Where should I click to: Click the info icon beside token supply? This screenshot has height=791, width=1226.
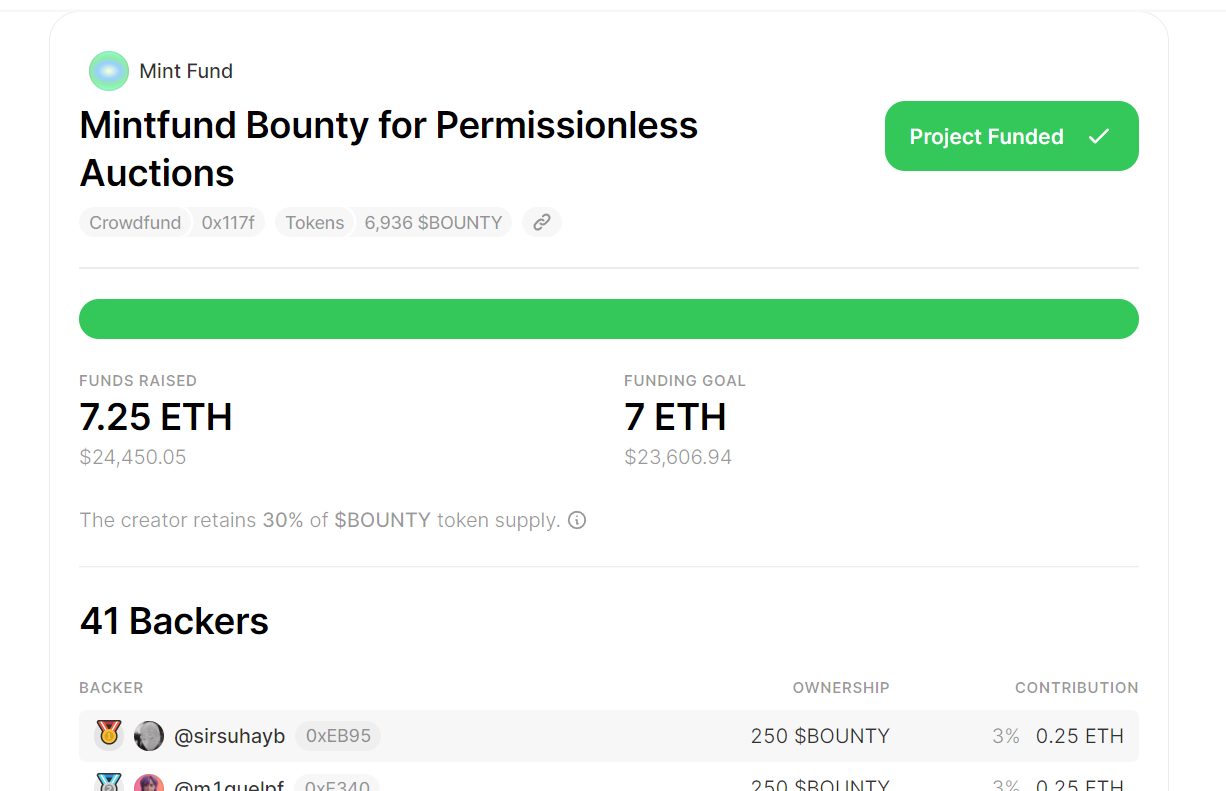[577, 520]
